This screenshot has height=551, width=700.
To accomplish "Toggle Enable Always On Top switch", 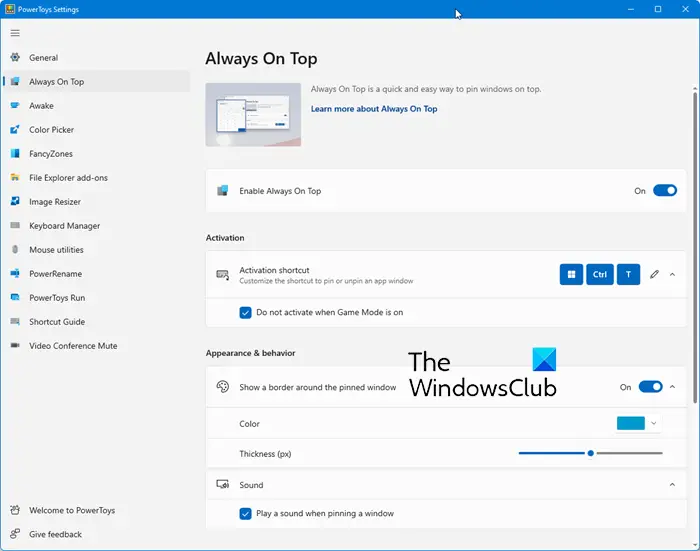I will click(665, 191).
